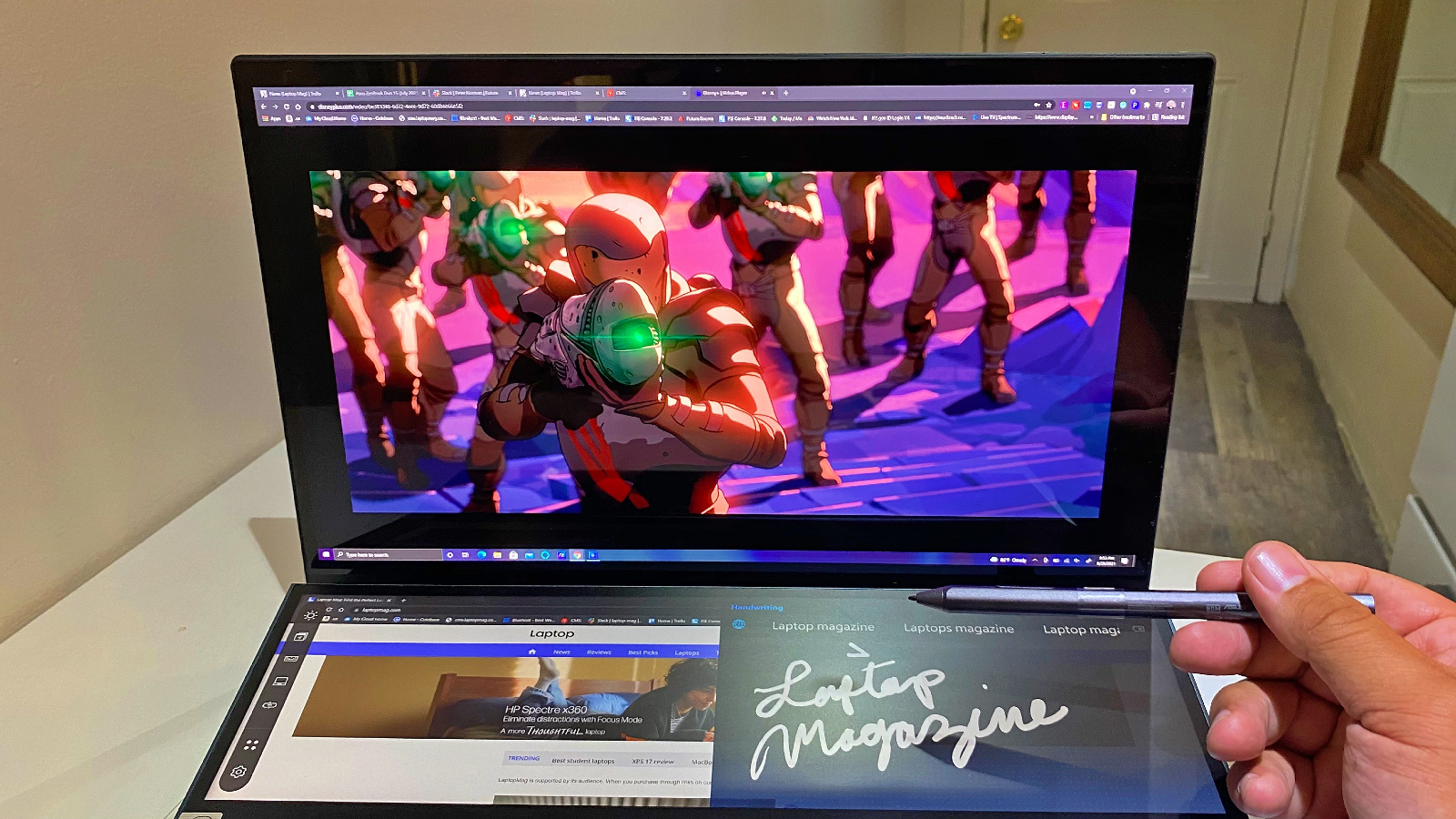Open Windows Start menu
The height and width of the screenshot is (819, 1456).
326,554
